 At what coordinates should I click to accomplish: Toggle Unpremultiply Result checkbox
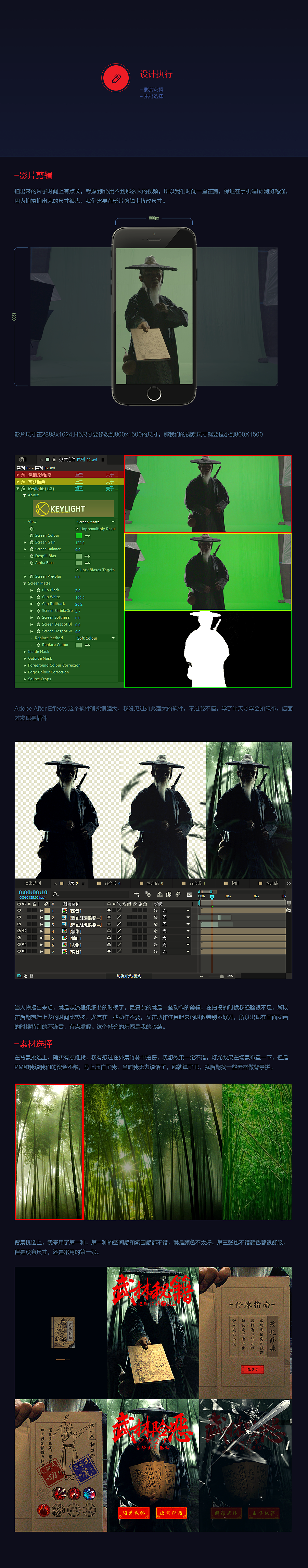click(x=77, y=528)
